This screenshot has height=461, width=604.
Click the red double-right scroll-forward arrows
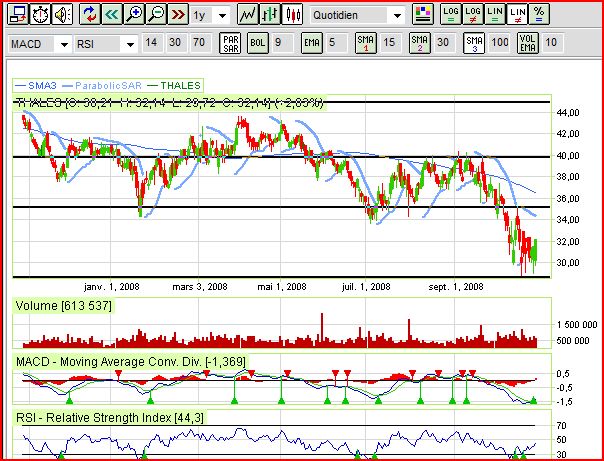coord(179,15)
